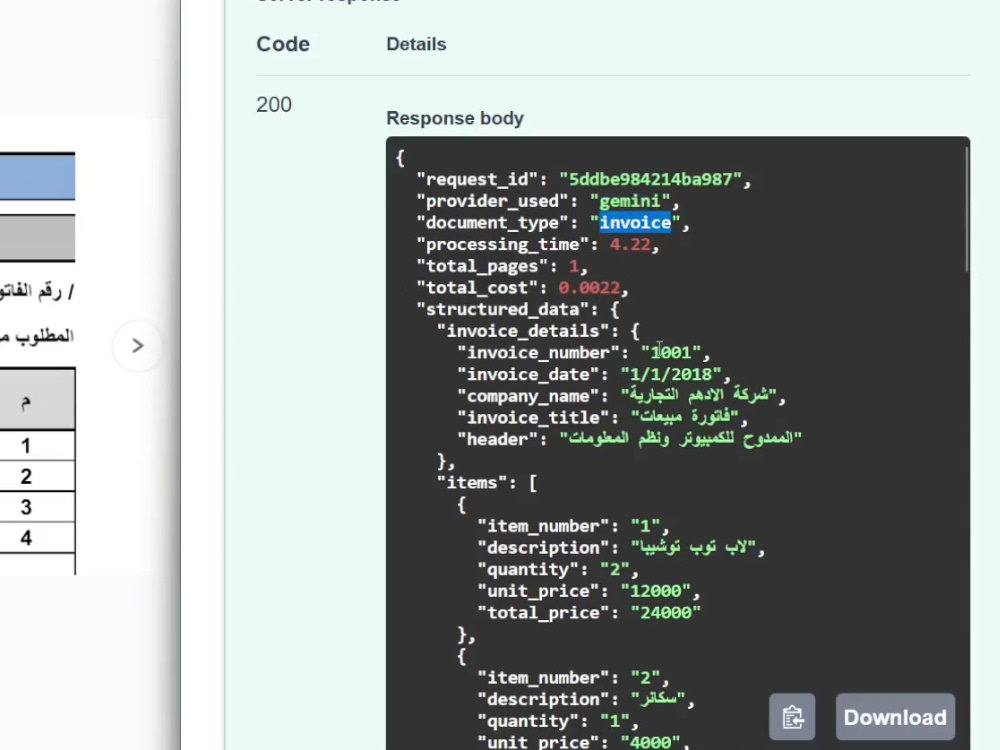Click the processing_time value 4.22

click(x=630, y=245)
